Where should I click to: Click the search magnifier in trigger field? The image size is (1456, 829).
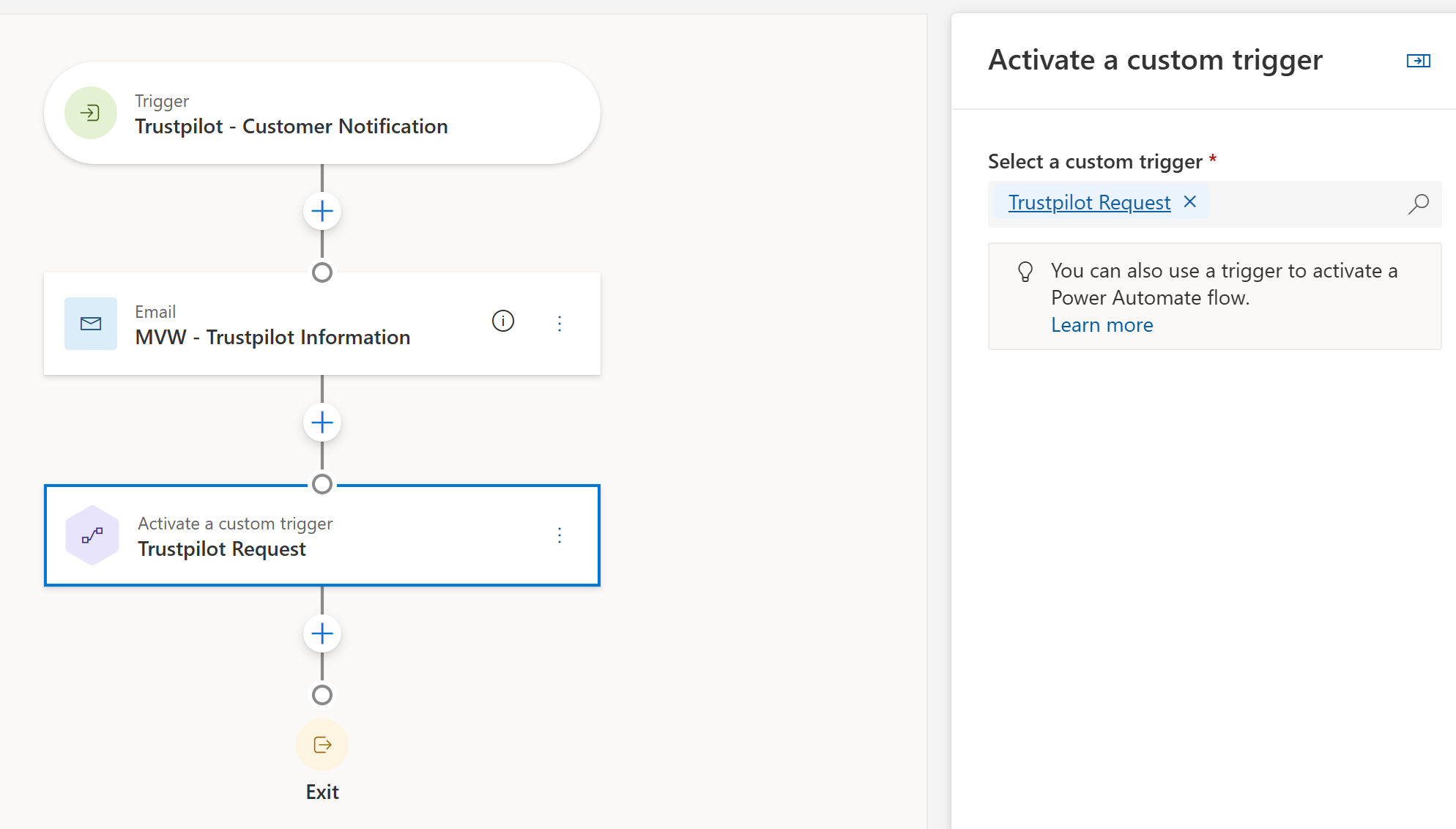coord(1418,204)
